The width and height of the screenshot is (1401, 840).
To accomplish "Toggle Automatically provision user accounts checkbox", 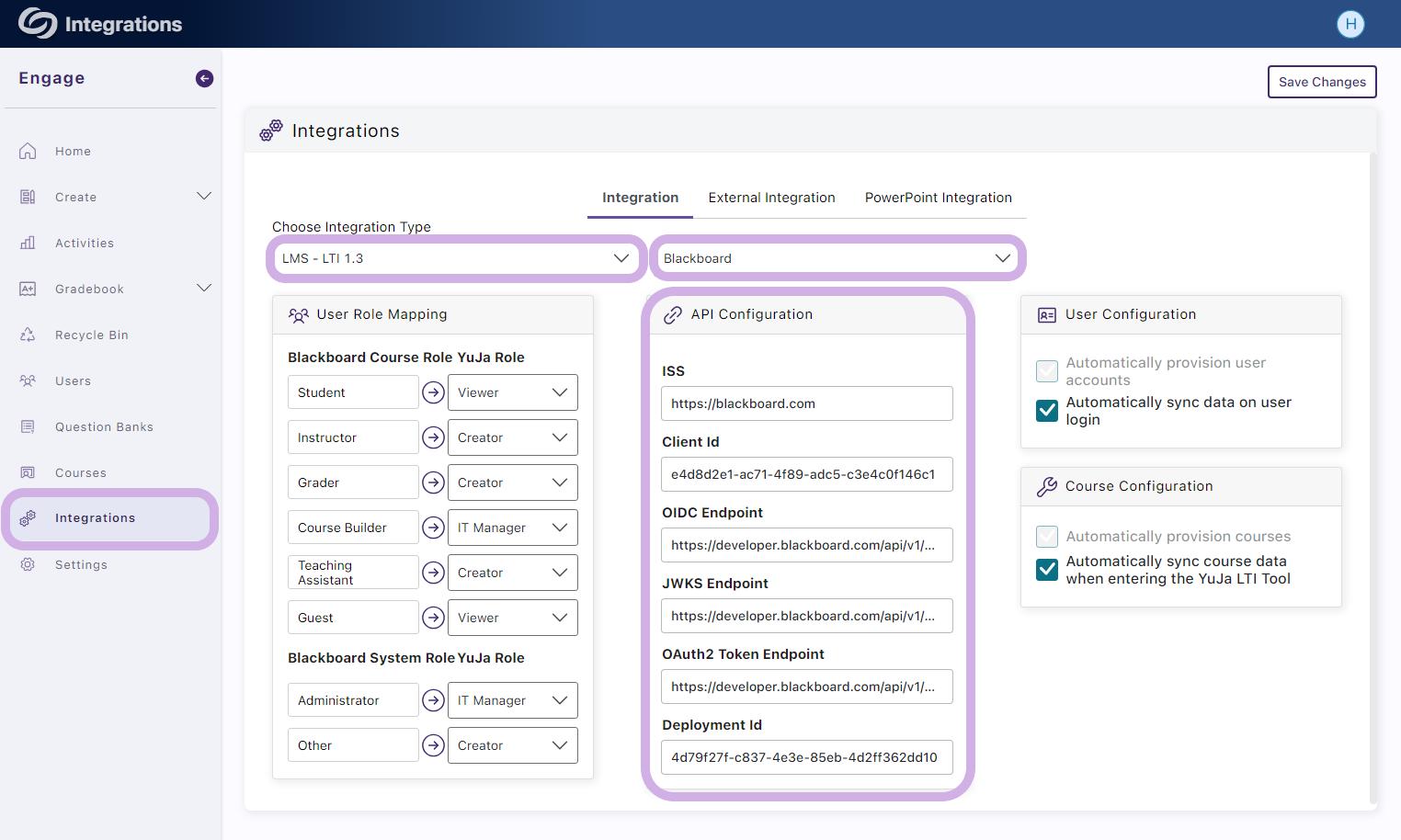I will tap(1047, 371).
